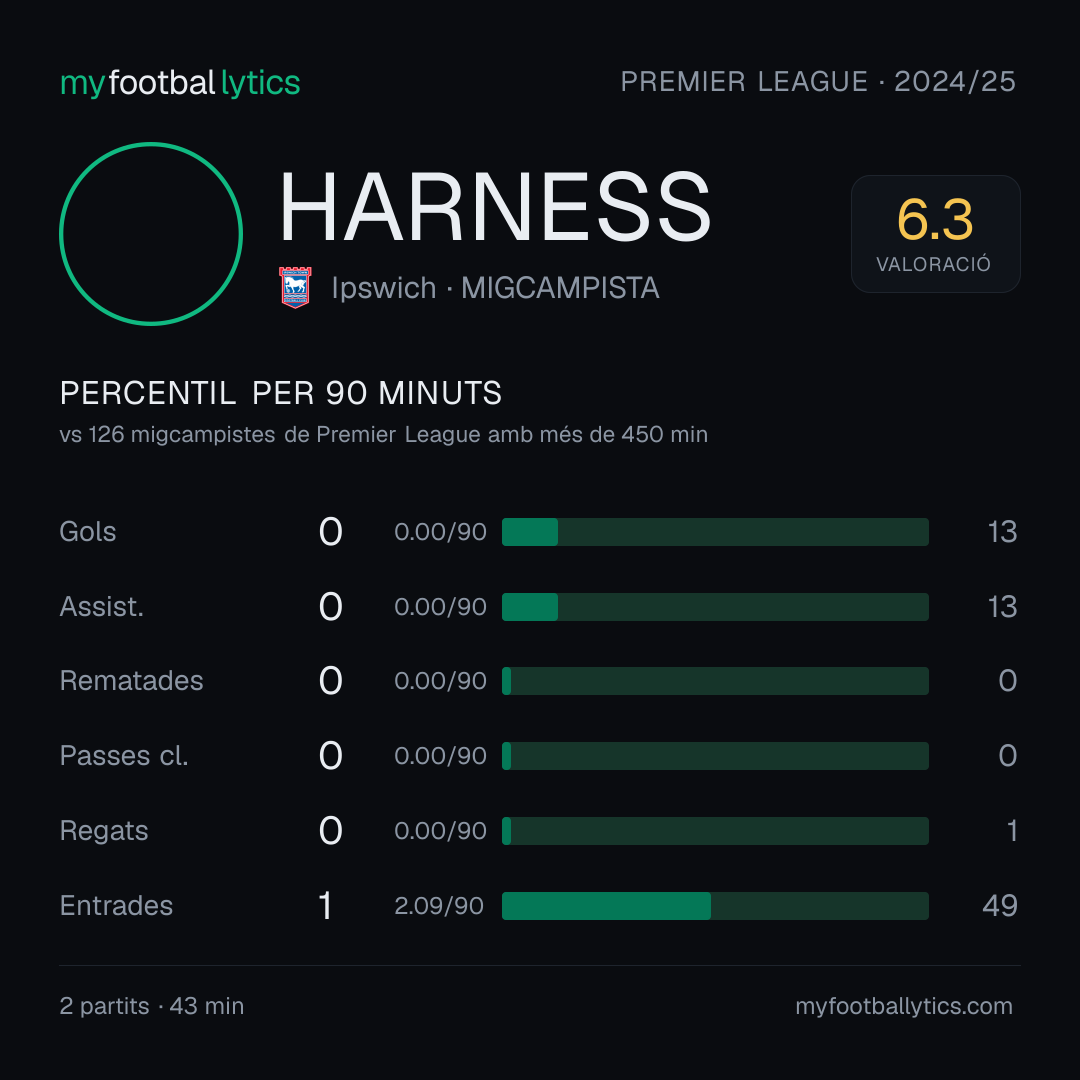This screenshot has height=1080, width=1080.
Task: Click the empty green player photo circle
Action: (151, 233)
